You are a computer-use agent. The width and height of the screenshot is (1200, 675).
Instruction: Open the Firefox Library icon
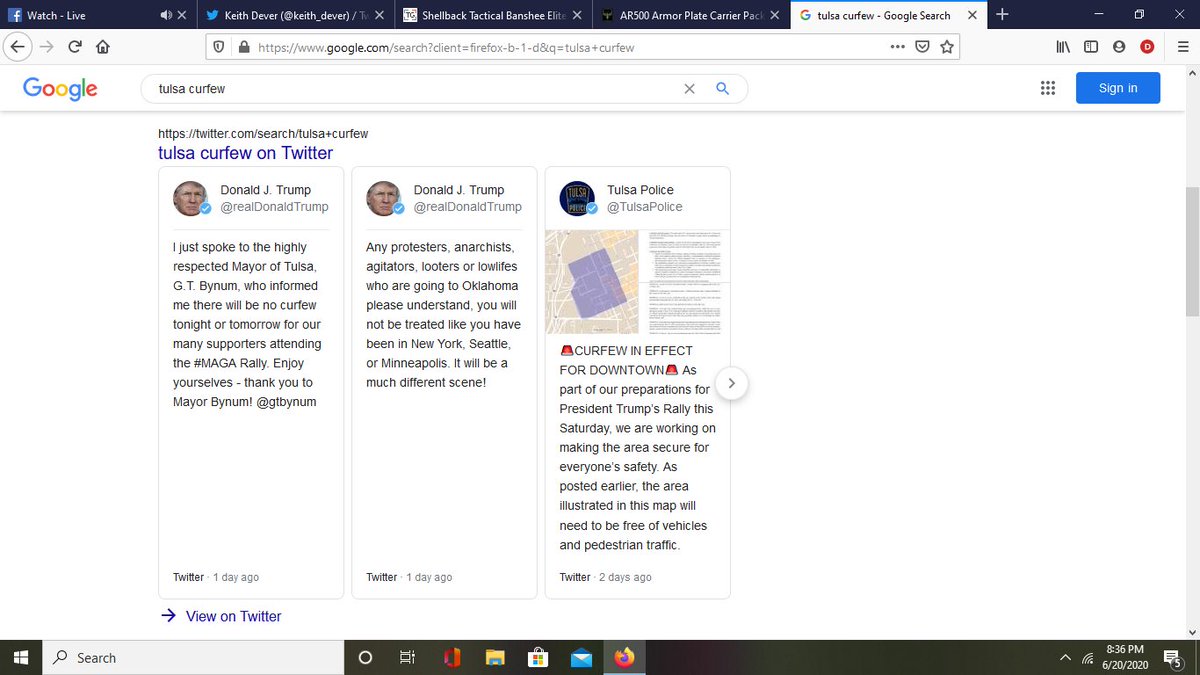click(x=1064, y=47)
